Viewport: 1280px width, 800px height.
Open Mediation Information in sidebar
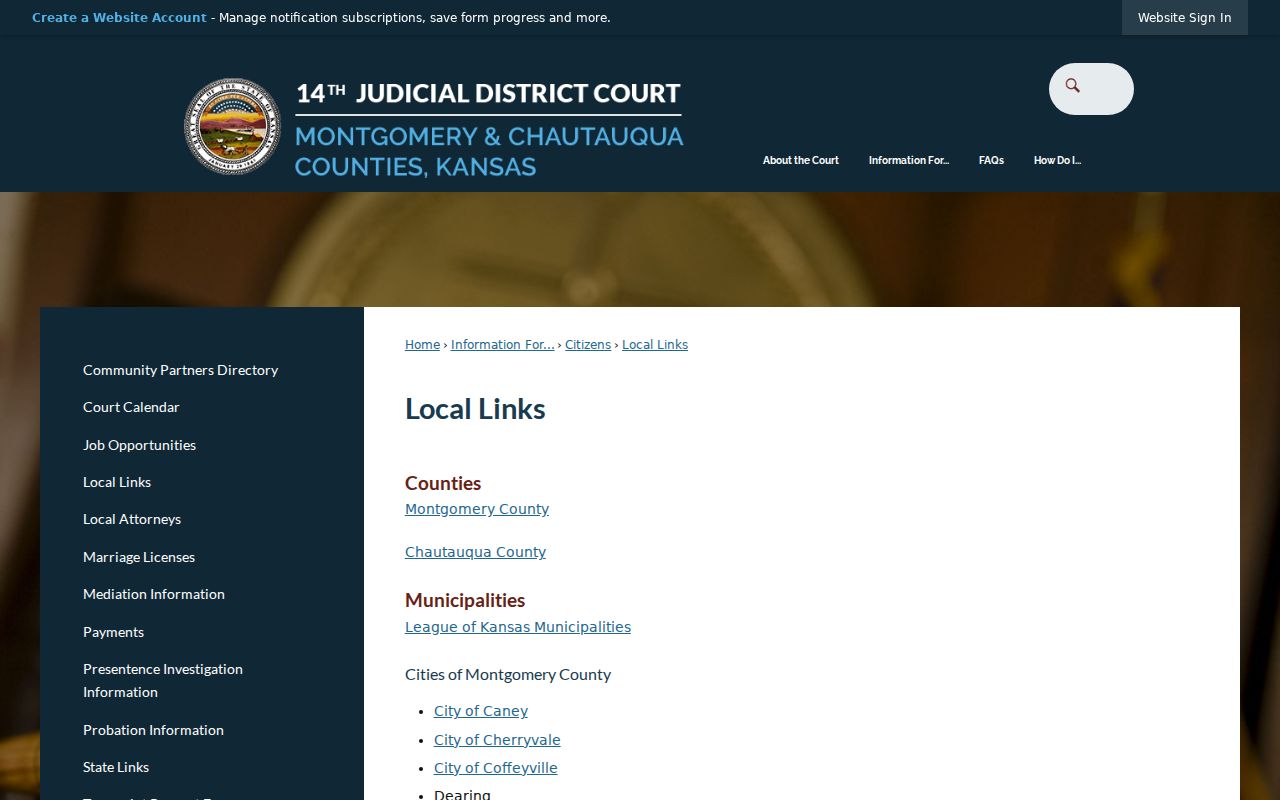pos(154,594)
